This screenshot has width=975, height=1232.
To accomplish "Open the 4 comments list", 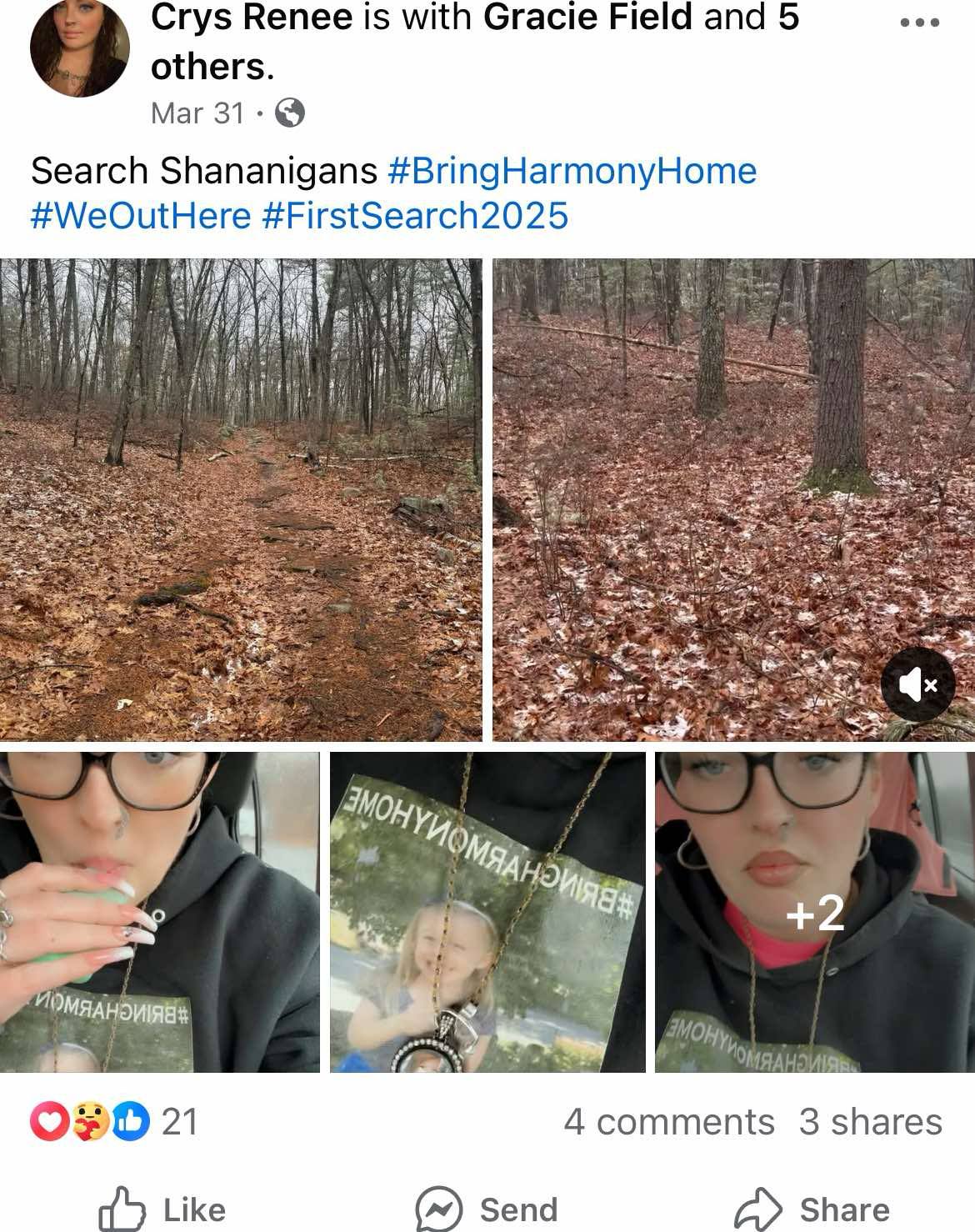I will 669,1122.
